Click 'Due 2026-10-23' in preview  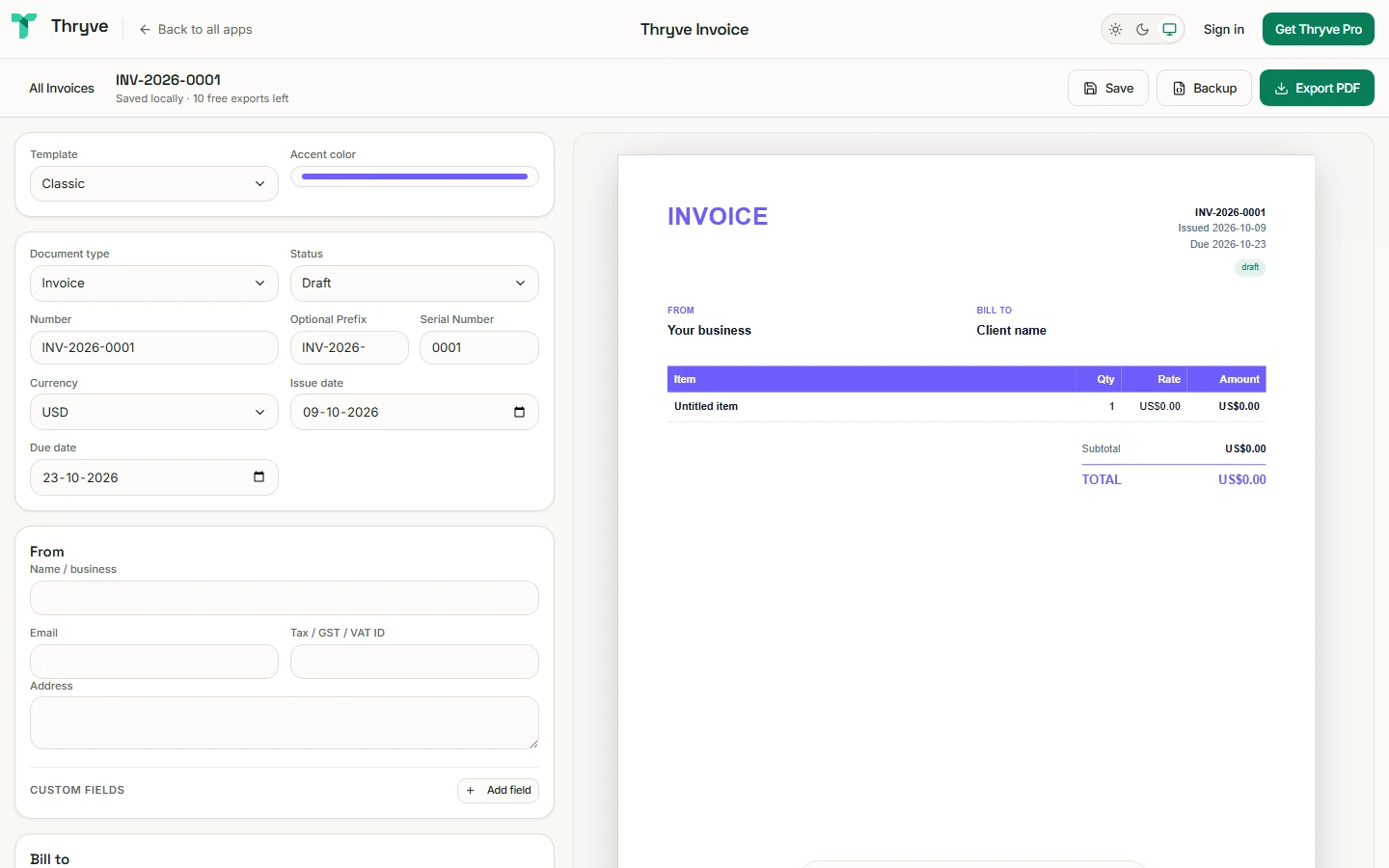click(x=1228, y=245)
